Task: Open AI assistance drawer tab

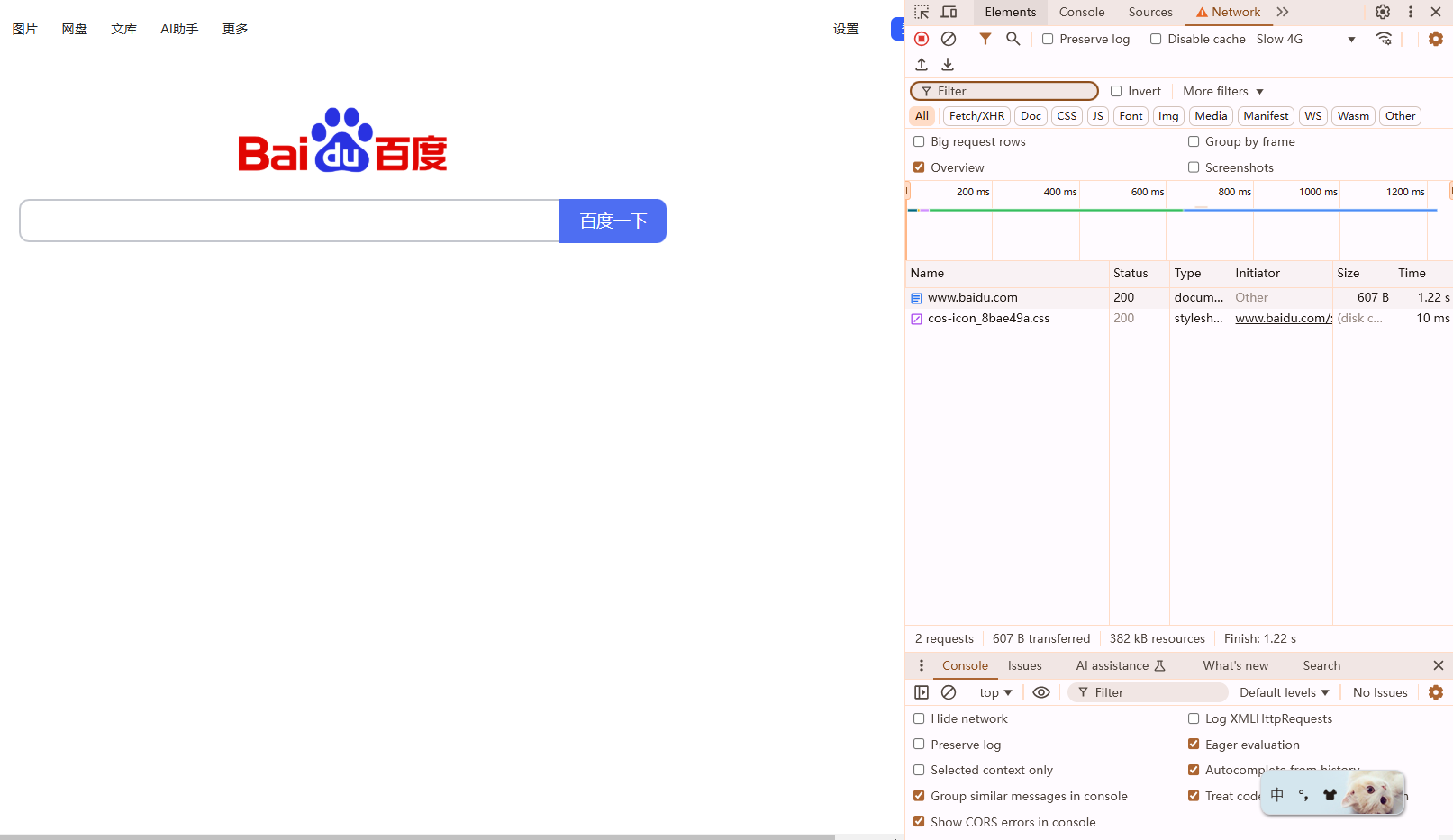Action: pos(1121,665)
